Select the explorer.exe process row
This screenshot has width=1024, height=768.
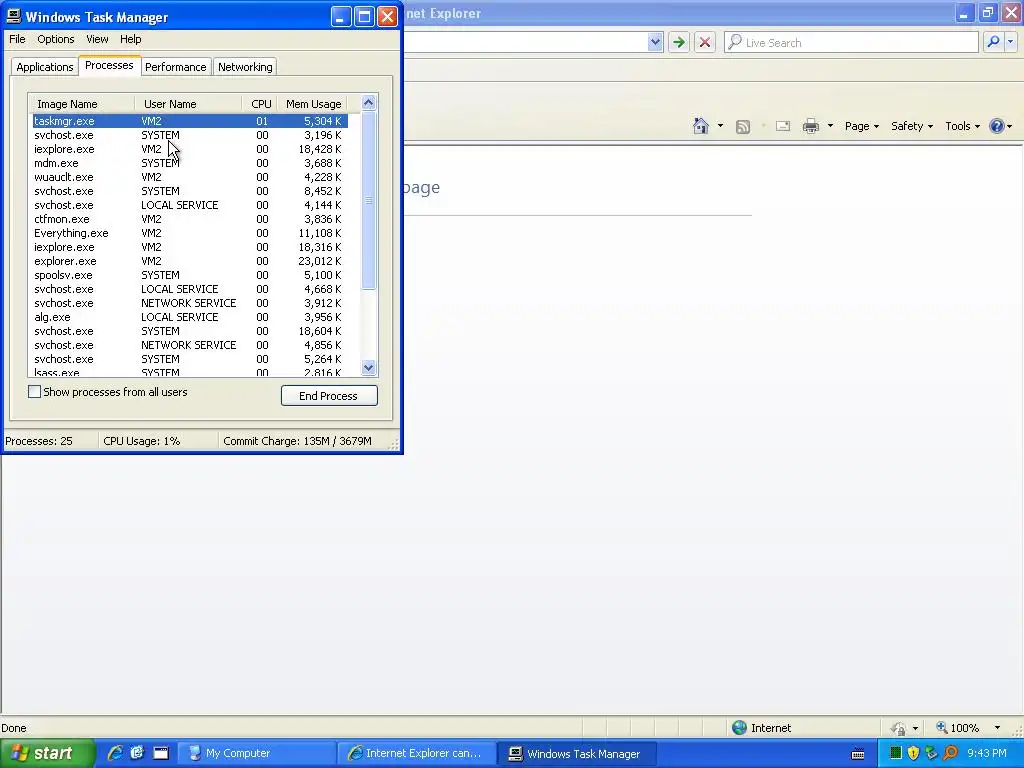[x=190, y=261]
